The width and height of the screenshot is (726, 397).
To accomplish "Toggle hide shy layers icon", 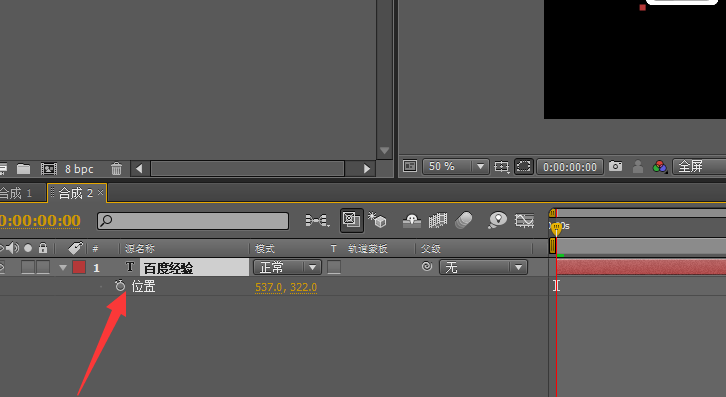I will (x=412, y=221).
